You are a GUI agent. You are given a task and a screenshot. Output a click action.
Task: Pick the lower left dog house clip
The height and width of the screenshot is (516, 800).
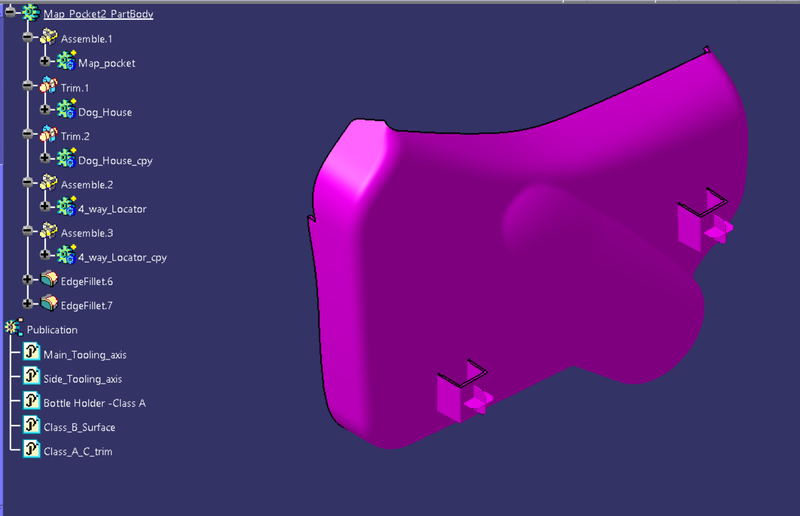464,391
